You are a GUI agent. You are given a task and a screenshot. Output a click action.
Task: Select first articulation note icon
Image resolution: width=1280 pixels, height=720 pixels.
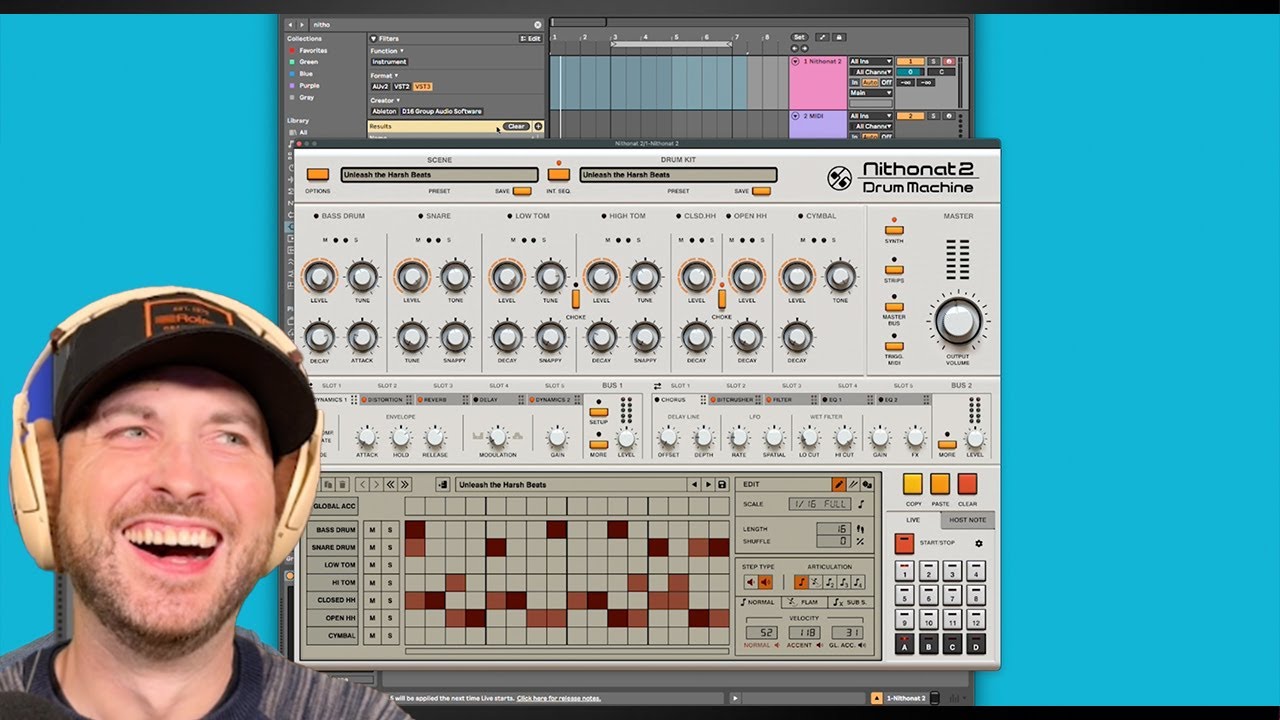pyautogui.click(x=801, y=582)
